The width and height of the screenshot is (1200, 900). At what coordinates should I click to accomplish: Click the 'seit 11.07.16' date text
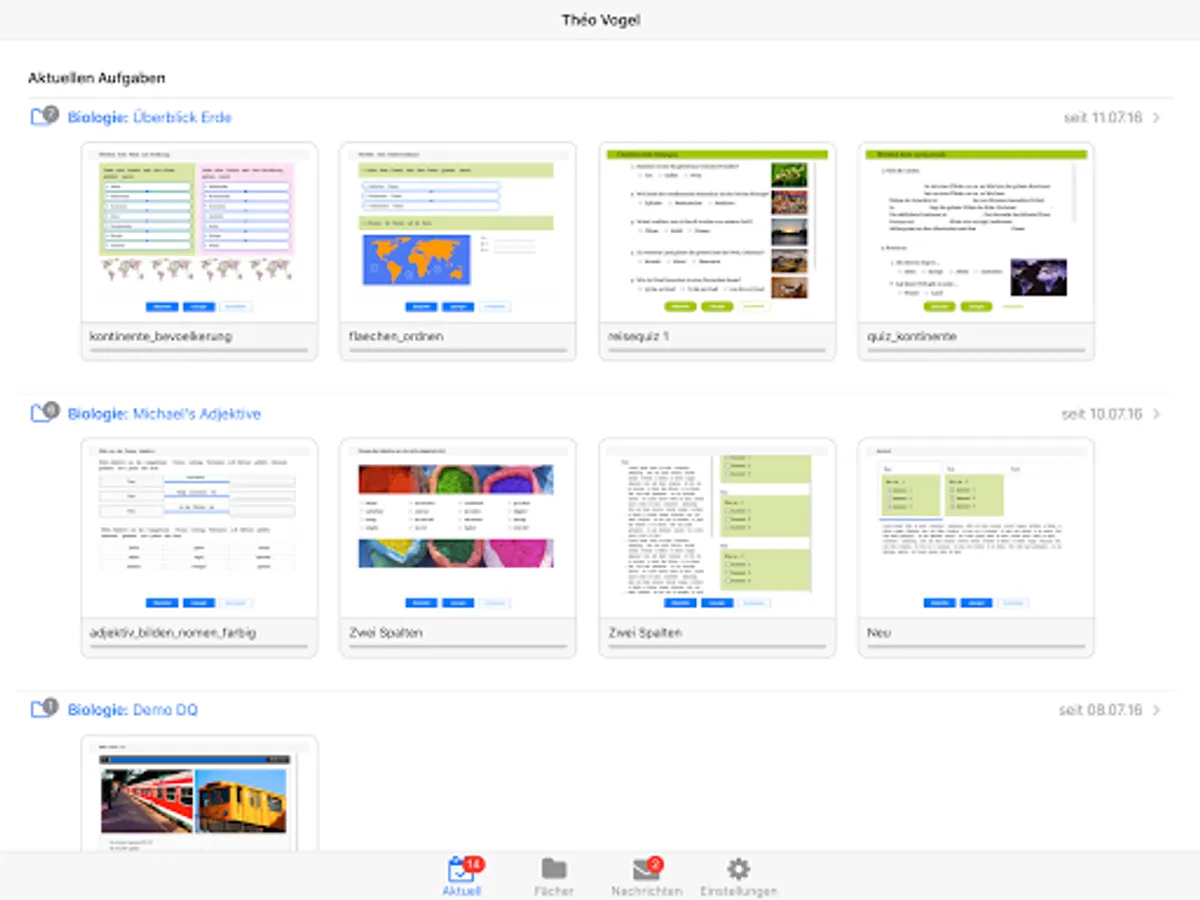pos(1102,118)
